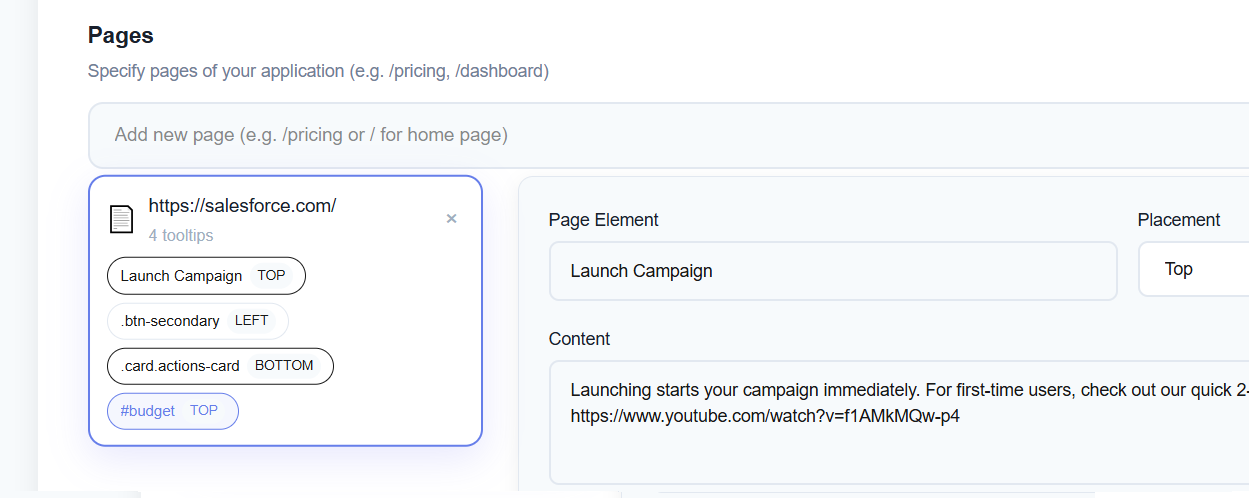Click the Page Element field label

(x=603, y=220)
